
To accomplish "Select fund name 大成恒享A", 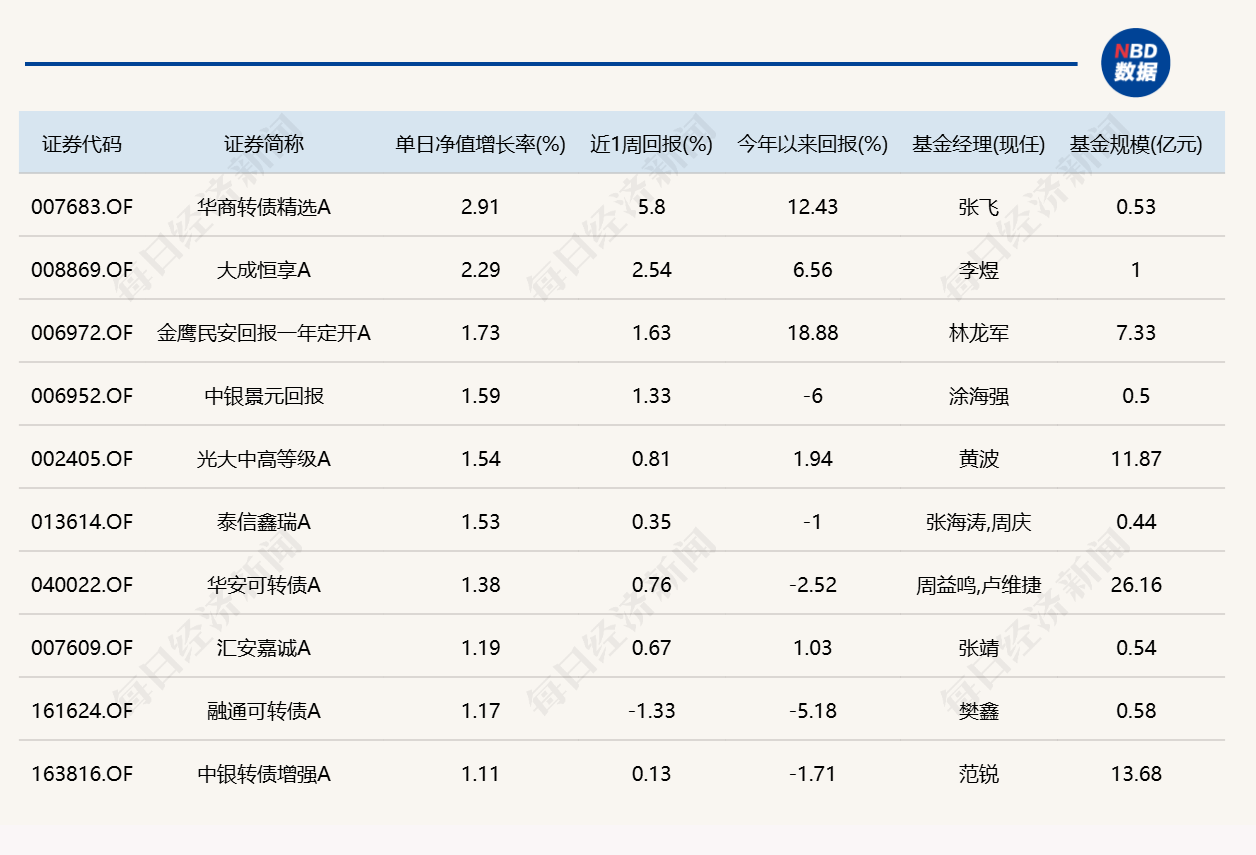I will pos(264,270).
